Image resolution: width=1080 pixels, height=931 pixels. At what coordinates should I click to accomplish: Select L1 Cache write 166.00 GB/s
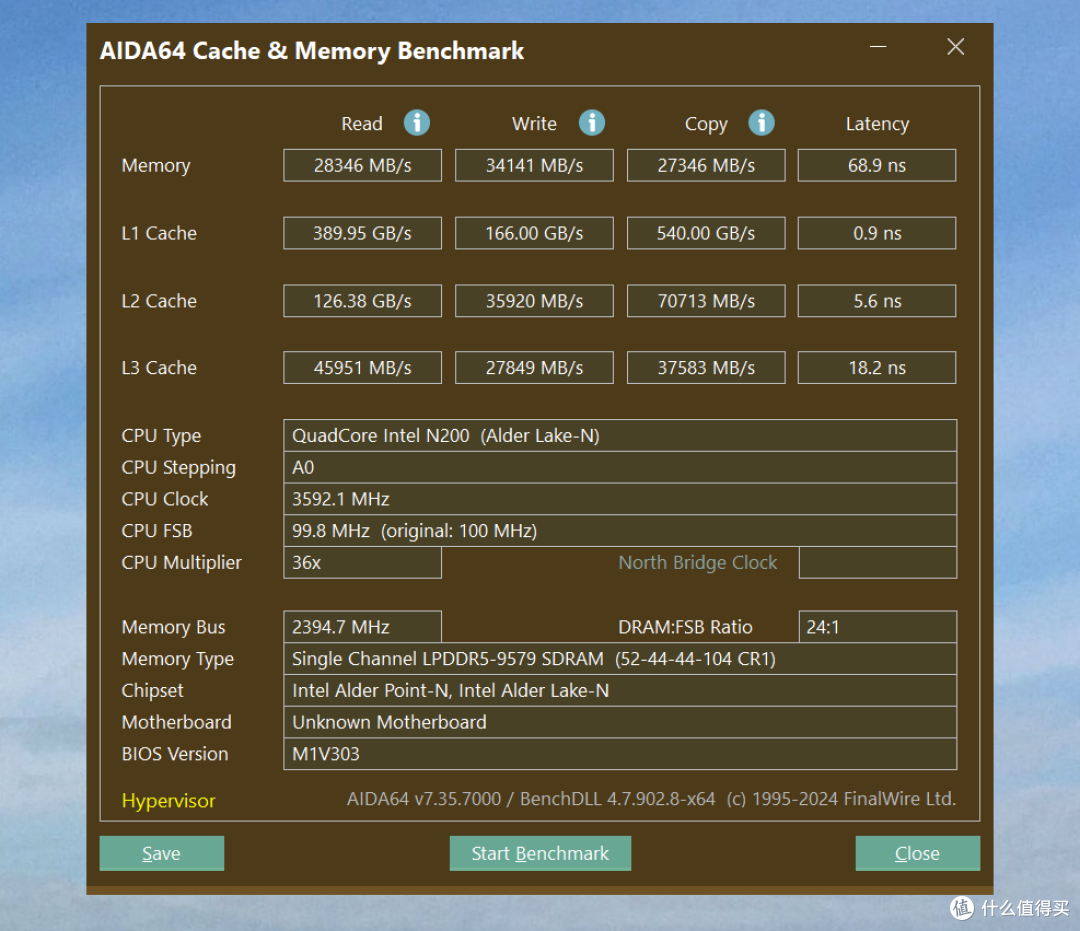[x=534, y=233]
